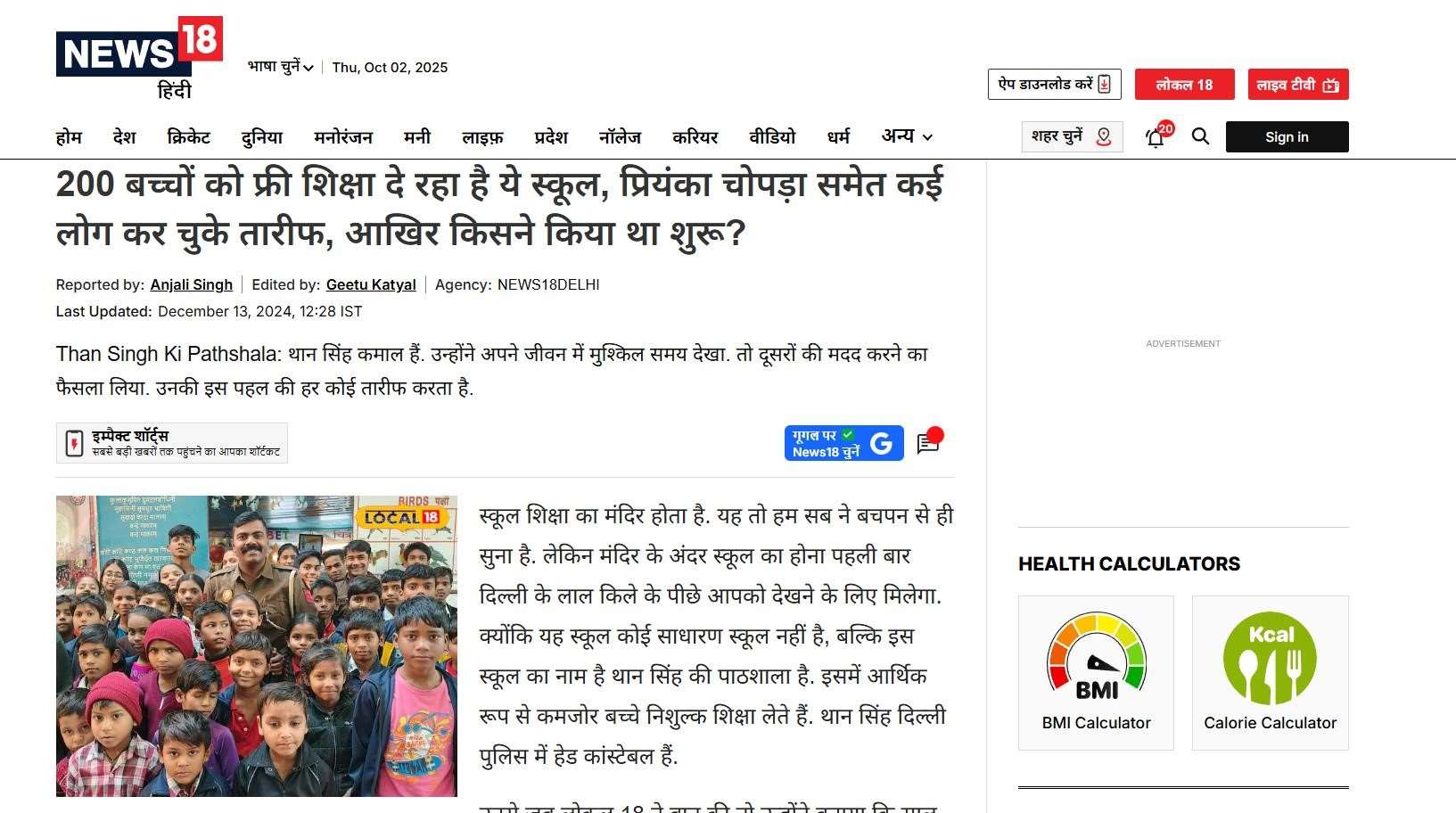
Task: Click the Google G follow icon
Action: pyautogui.click(x=881, y=443)
